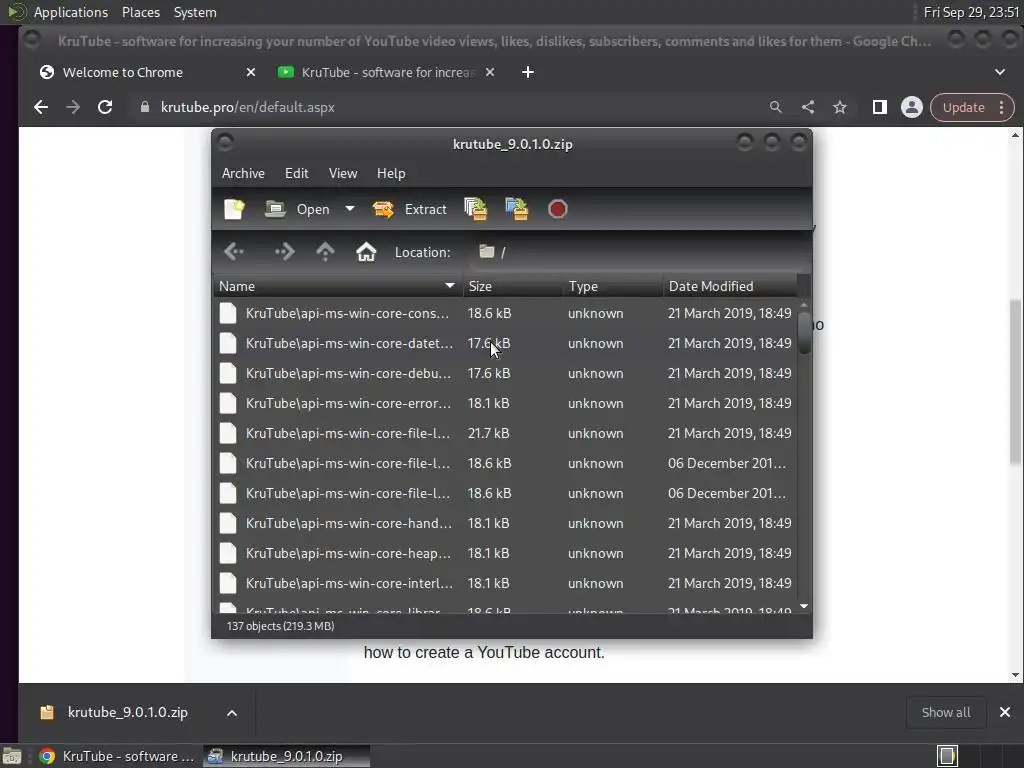Viewport: 1024px width, 768px height.
Task: Sort files by Size column
Action: tap(513, 286)
